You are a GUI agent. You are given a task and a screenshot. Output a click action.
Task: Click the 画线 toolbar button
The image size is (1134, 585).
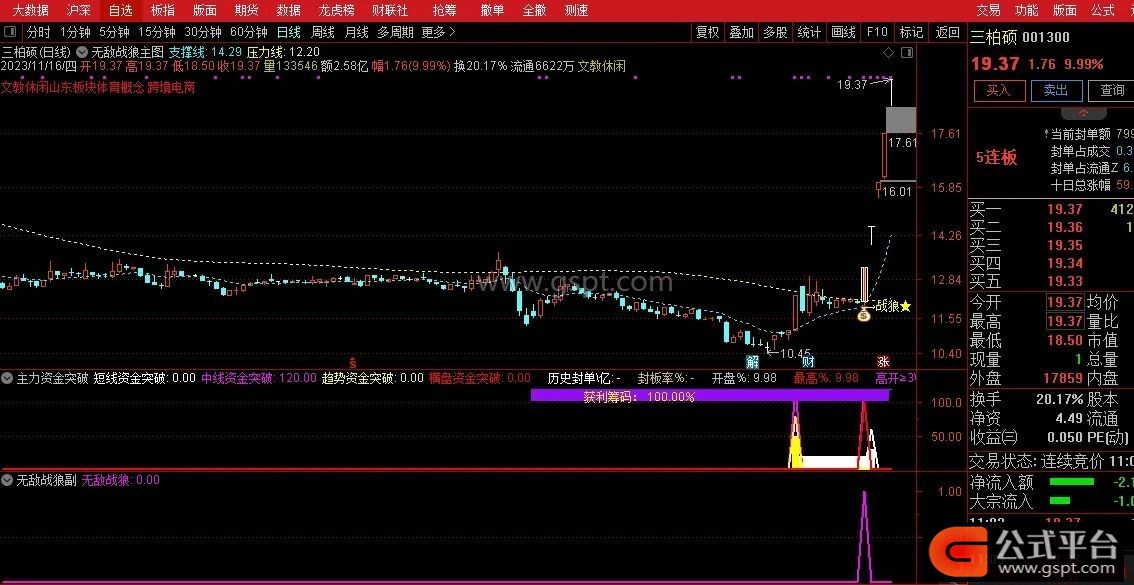point(843,32)
